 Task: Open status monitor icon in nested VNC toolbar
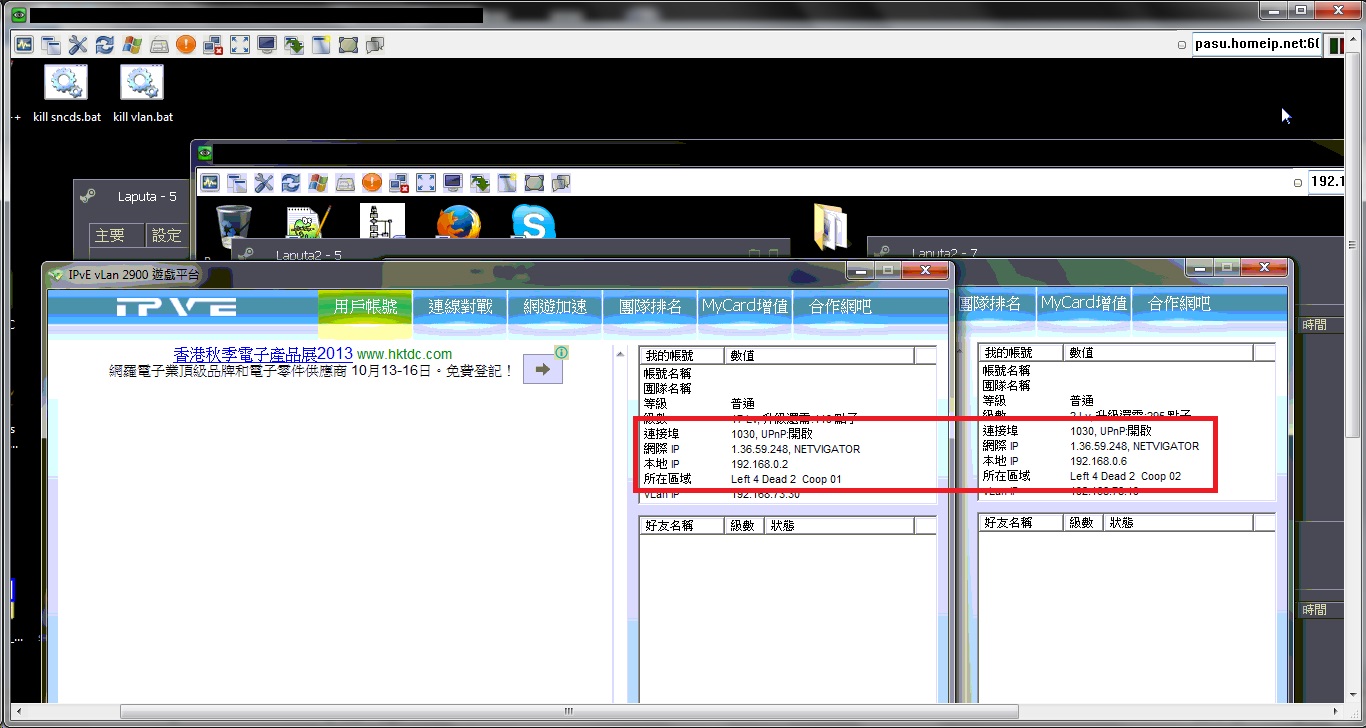coord(210,182)
